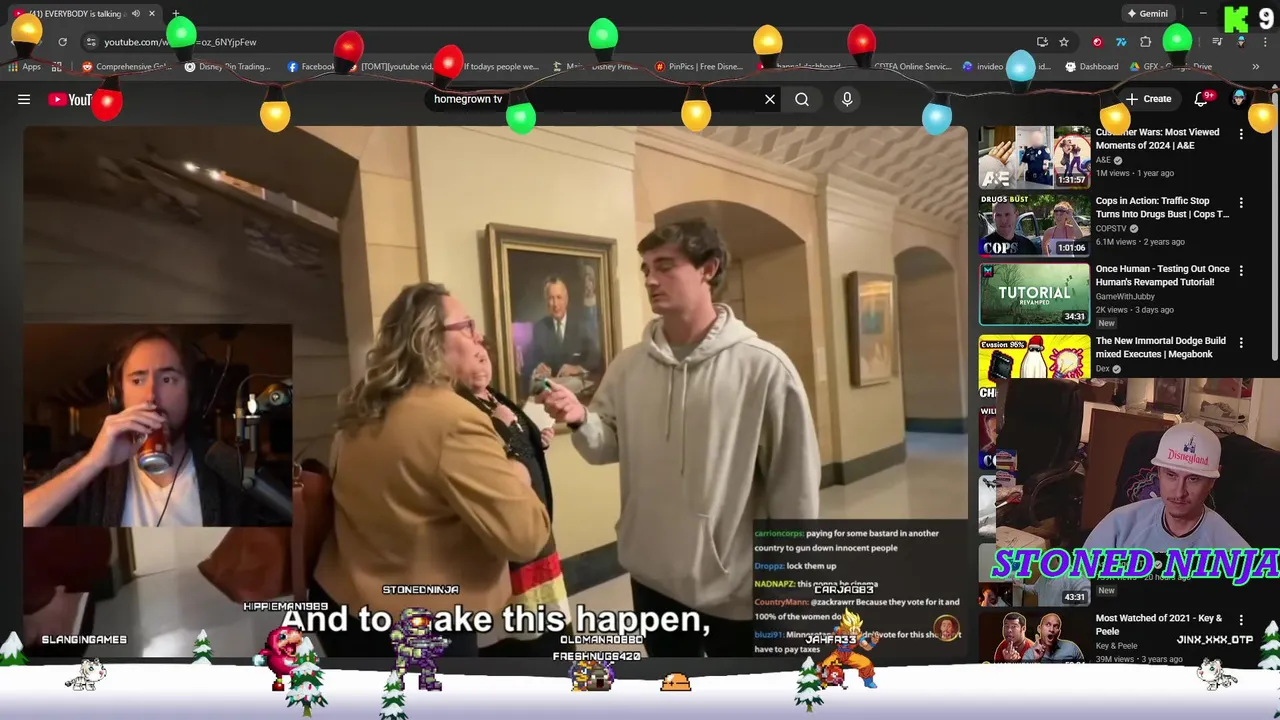Open YouTube notifications bell

(1203, 99)
